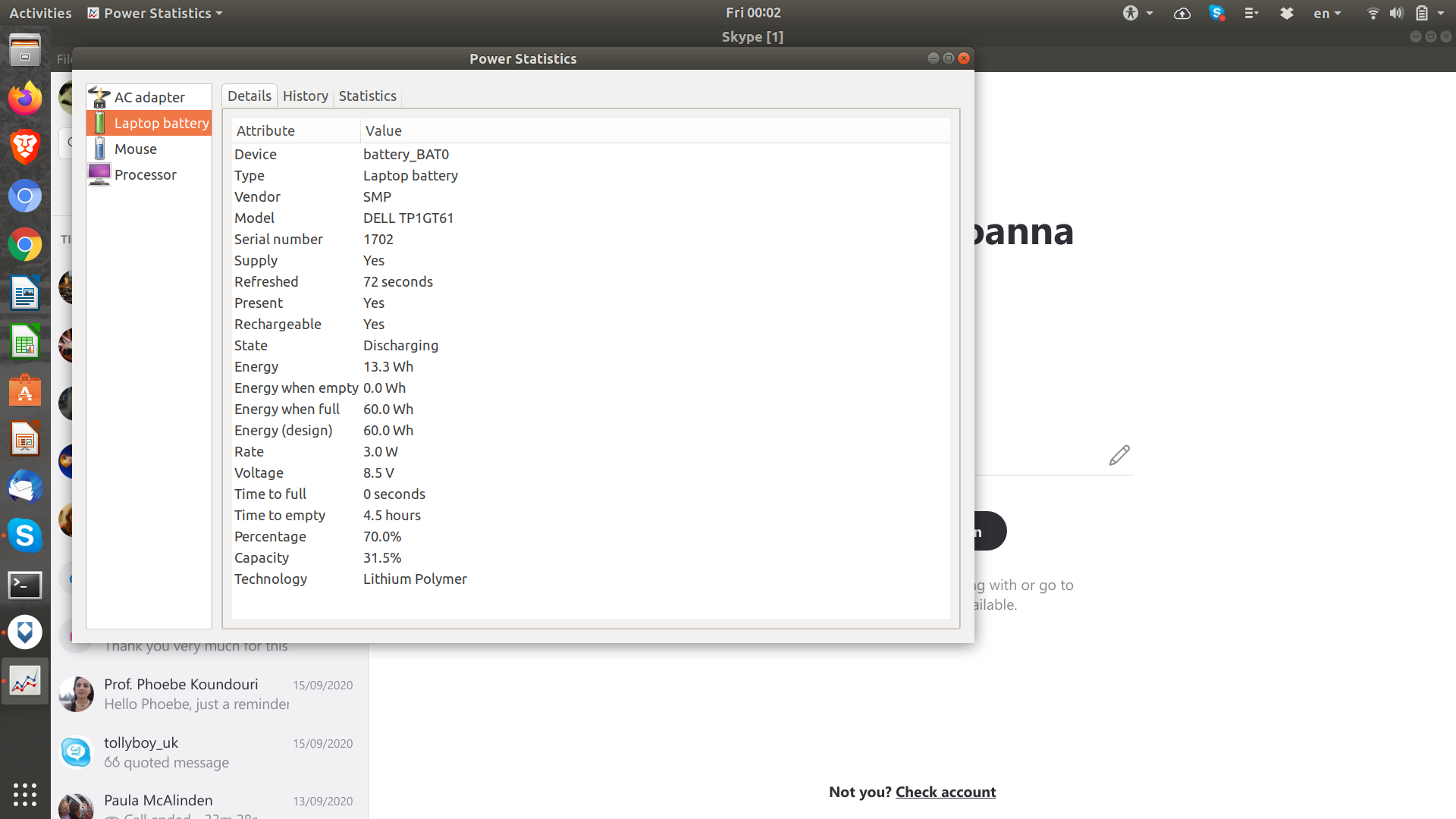Select Mouse device in sidebar
Screen dimensions: 1456x819
[x=149, y=149]
